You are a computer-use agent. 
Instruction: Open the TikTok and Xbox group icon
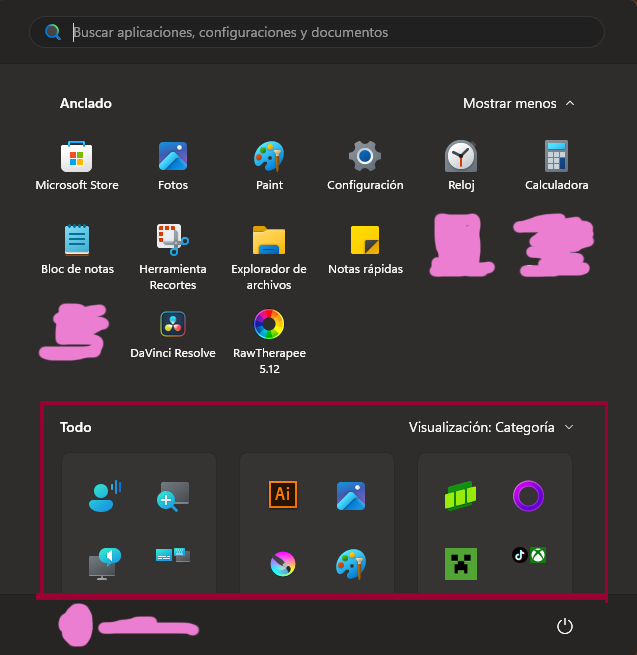pos(529,555)
